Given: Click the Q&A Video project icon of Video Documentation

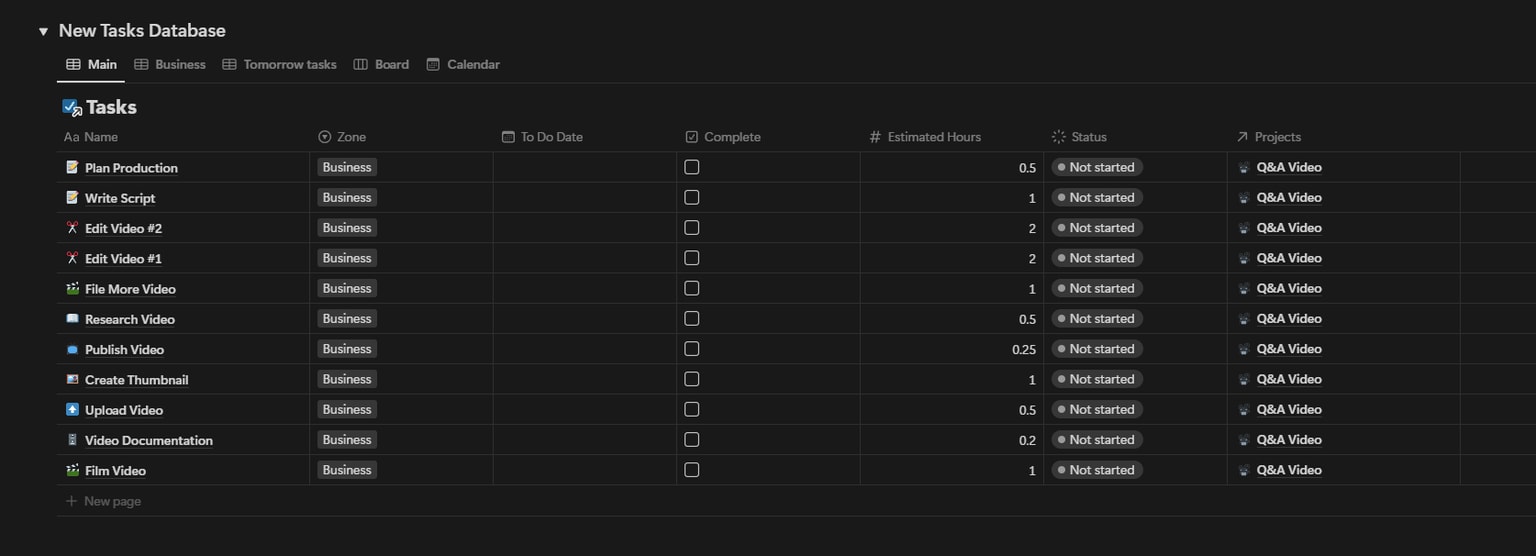Looking at the screenshot, I should click(1244, 439).
